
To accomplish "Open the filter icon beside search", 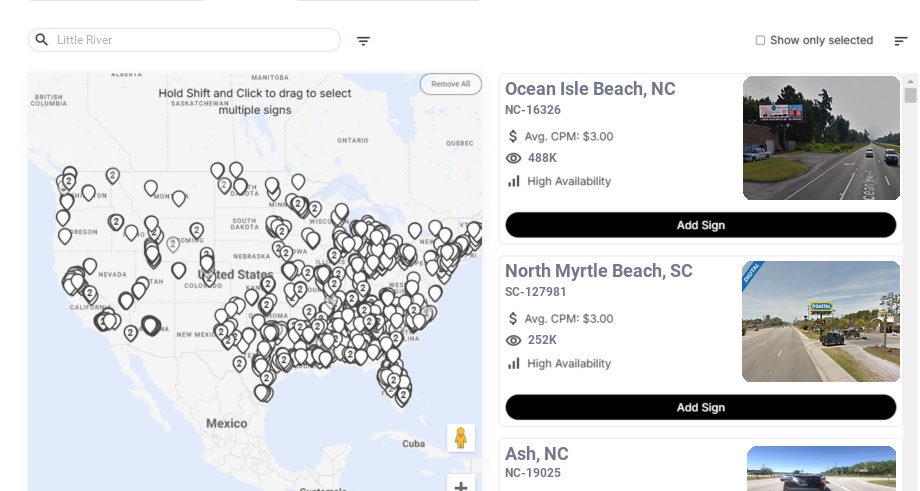I will [x=363, y=41].
